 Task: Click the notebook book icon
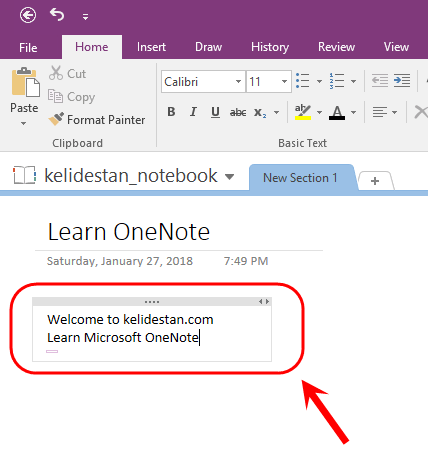[24, 175]
